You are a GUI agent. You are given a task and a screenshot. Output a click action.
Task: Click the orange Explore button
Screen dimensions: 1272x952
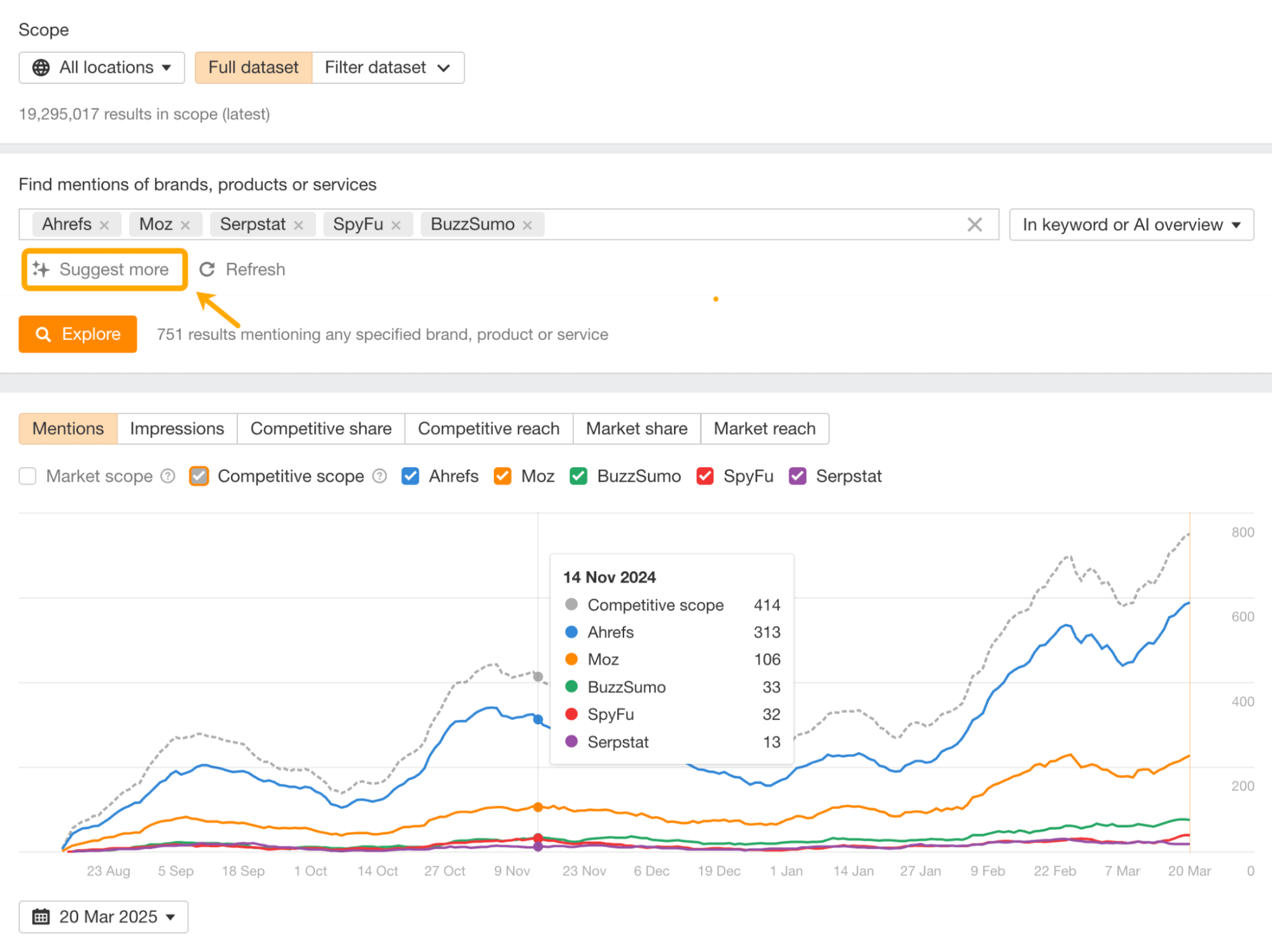point(78,334)
